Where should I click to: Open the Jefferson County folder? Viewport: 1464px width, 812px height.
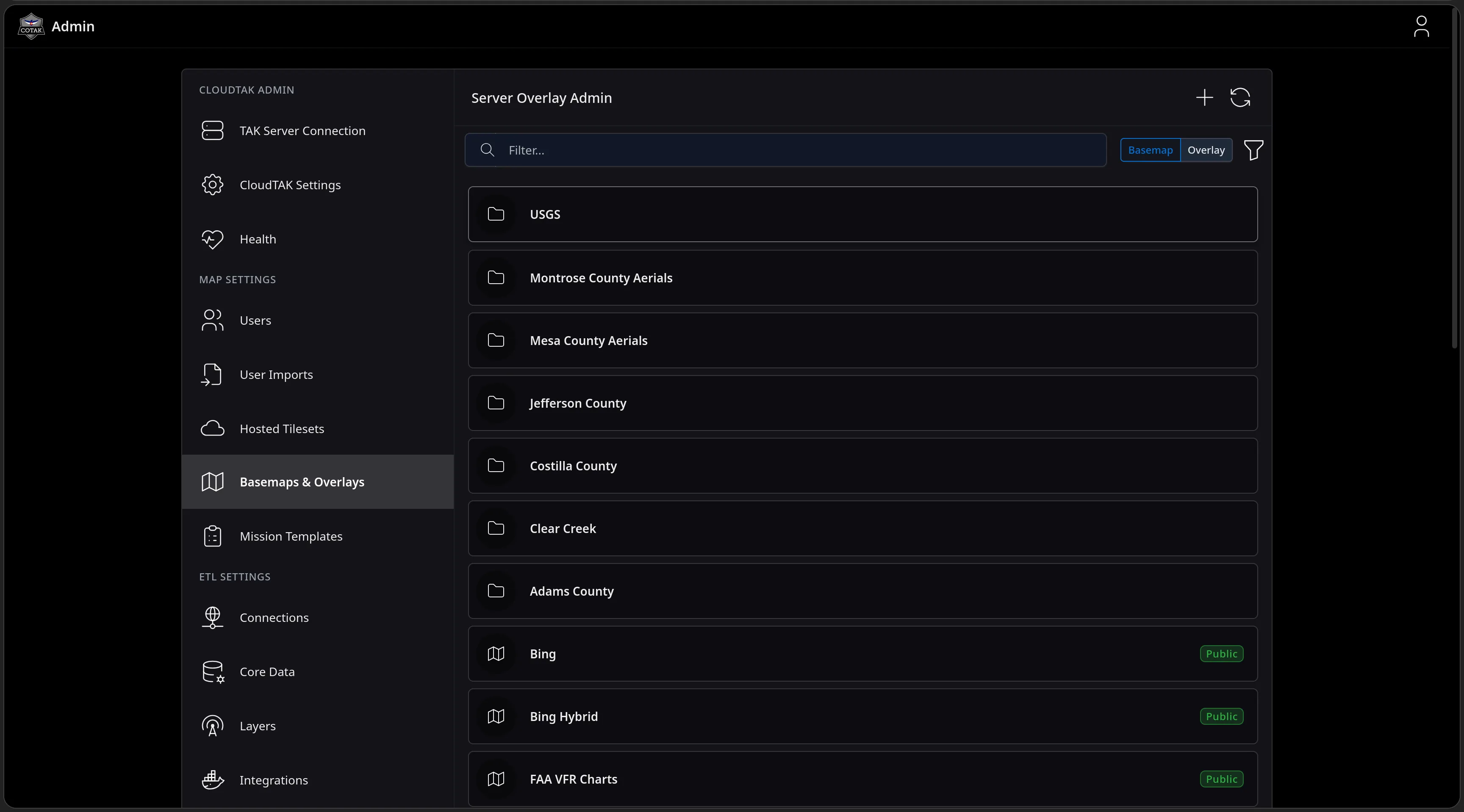click(863, 403)
